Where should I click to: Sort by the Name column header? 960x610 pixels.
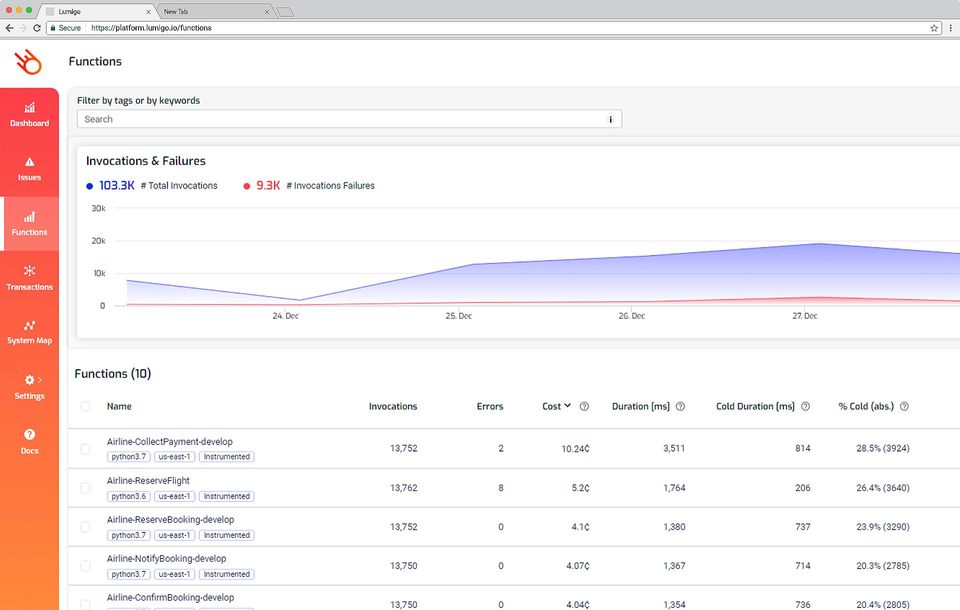pyautogui.click(x=119, y=406)
